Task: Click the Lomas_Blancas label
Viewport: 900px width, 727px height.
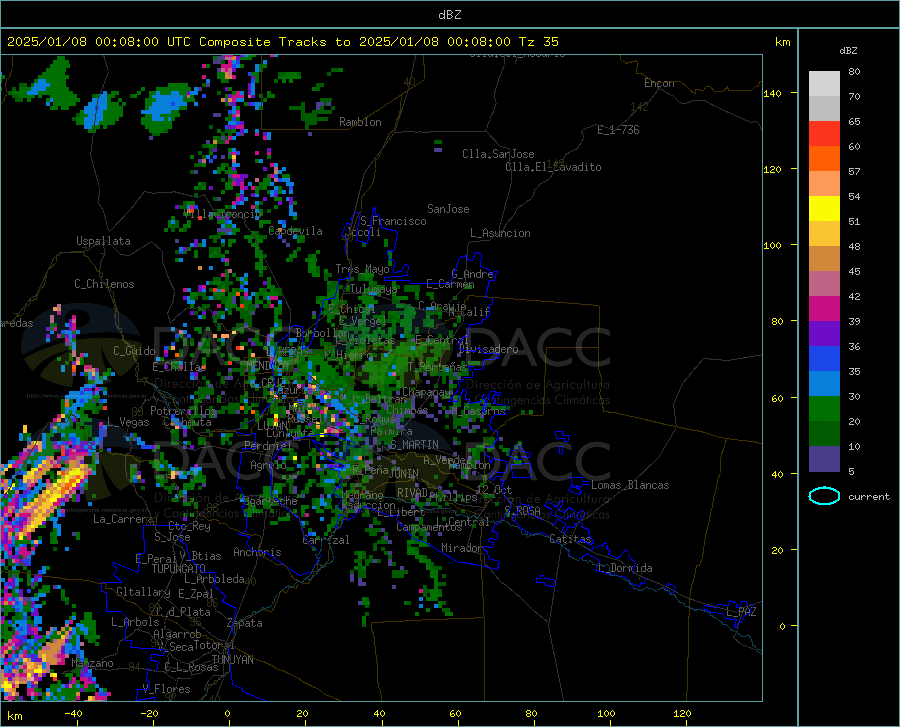Action: click(x=630, y=485)
